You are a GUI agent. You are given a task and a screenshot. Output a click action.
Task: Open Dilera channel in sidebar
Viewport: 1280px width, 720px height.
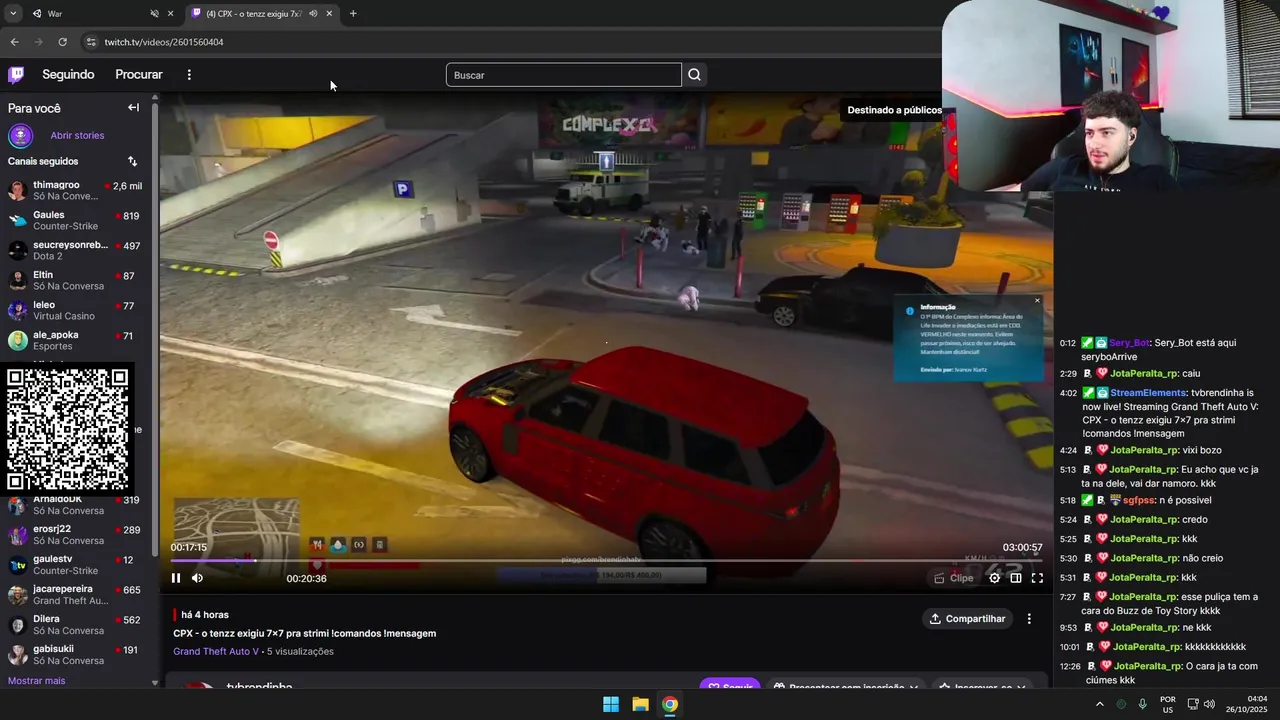pos(76,625)
